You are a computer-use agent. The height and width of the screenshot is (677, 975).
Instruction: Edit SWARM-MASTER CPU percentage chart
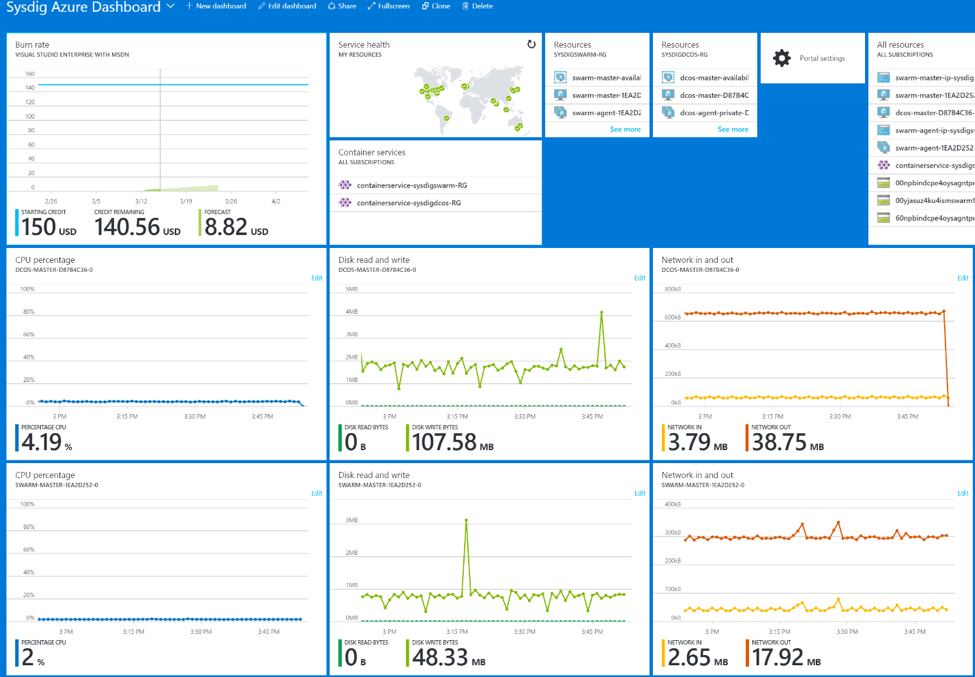(317, 493)
